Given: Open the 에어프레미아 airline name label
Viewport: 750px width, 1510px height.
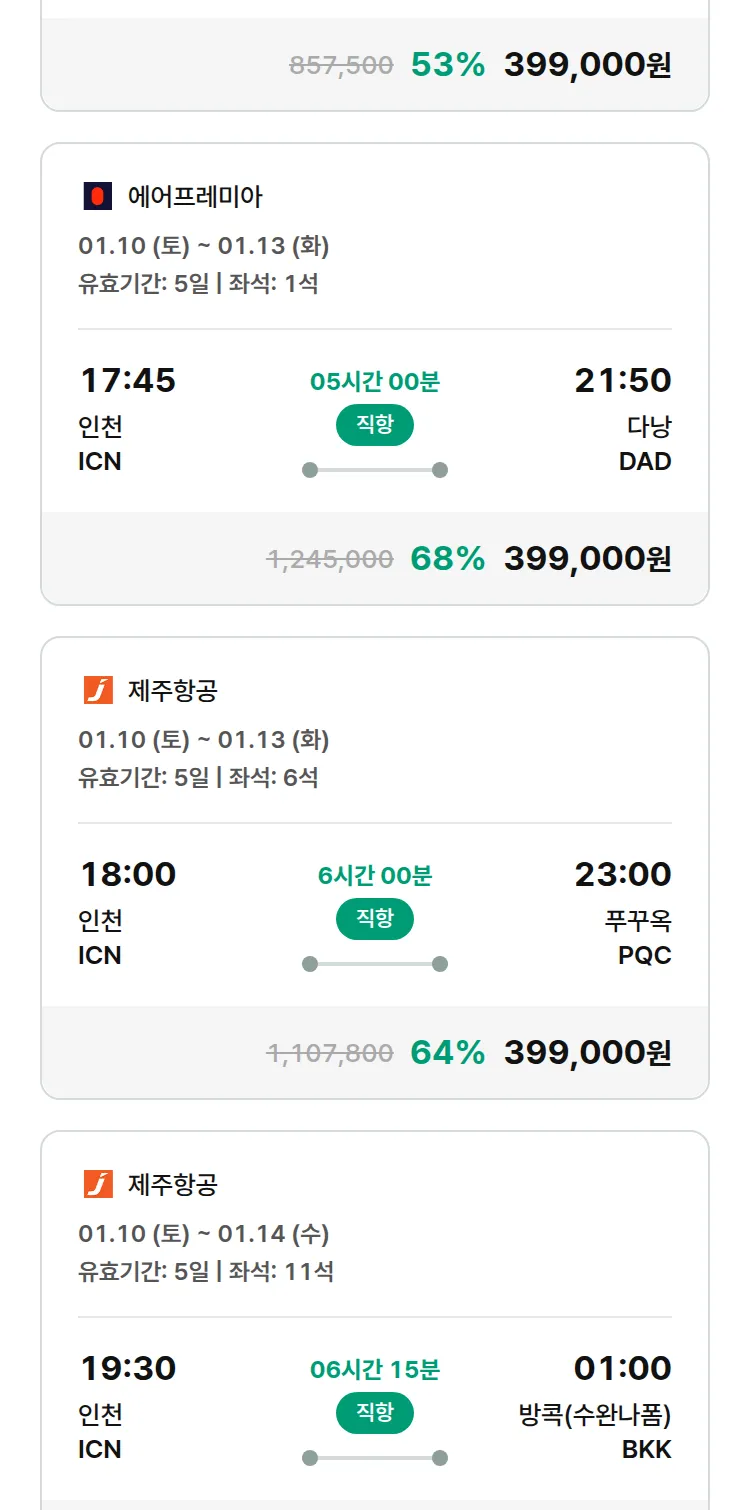Looking at the screenshot, I should pos(195,197).
